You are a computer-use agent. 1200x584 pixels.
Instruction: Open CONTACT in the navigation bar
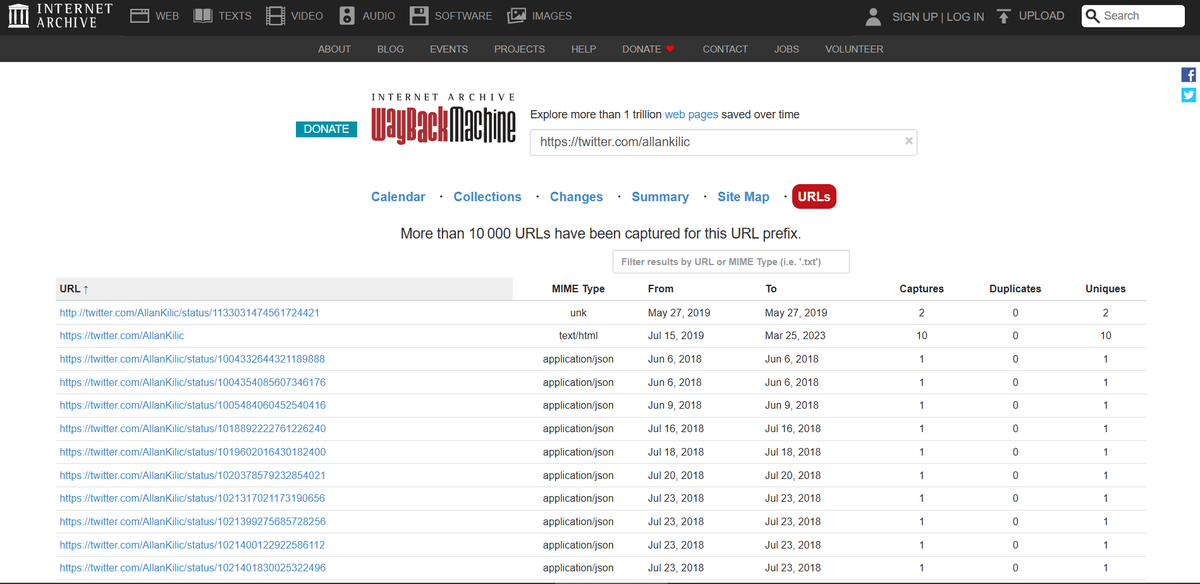coord(725,49)
